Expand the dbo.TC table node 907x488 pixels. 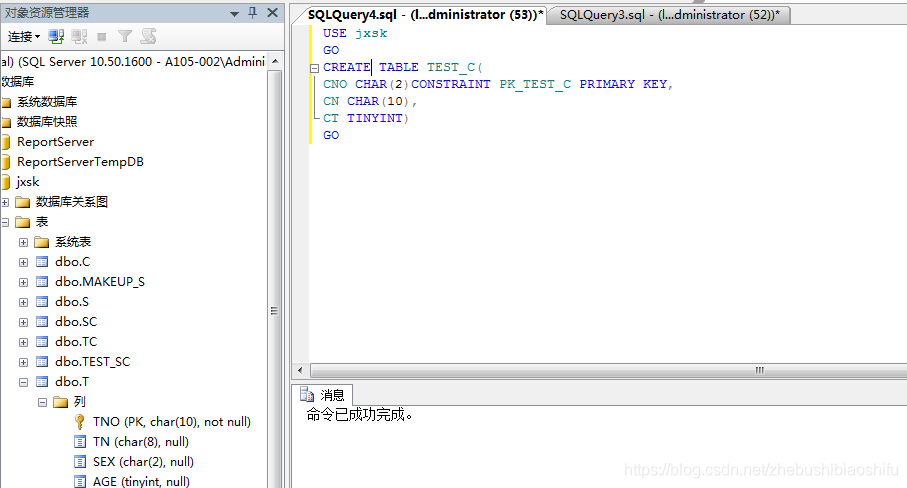tap(23, 342)
